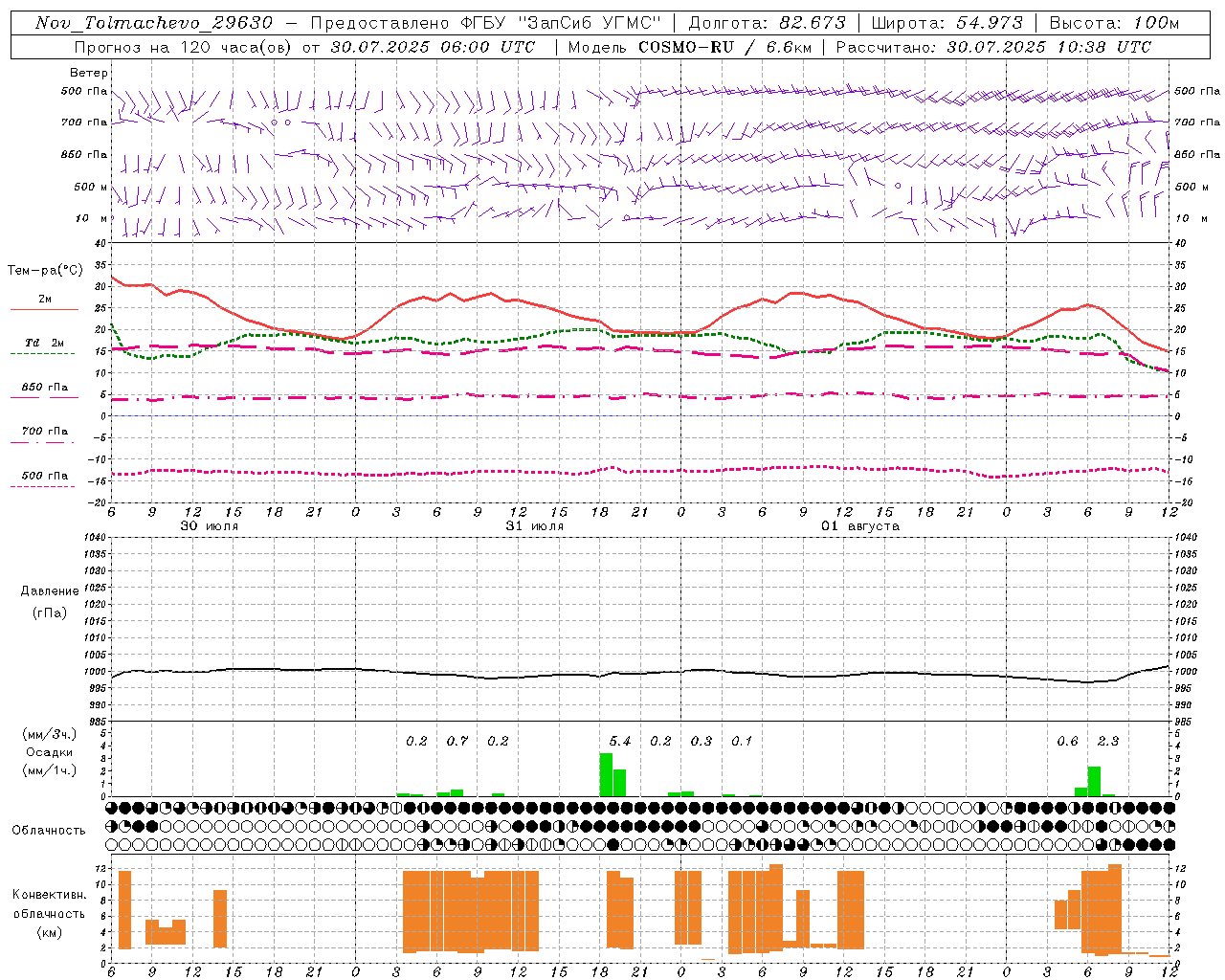Click the 0.7 precipitation total
The width and height of the screenshot is (1225, 980).
click(x=457, y=741)
